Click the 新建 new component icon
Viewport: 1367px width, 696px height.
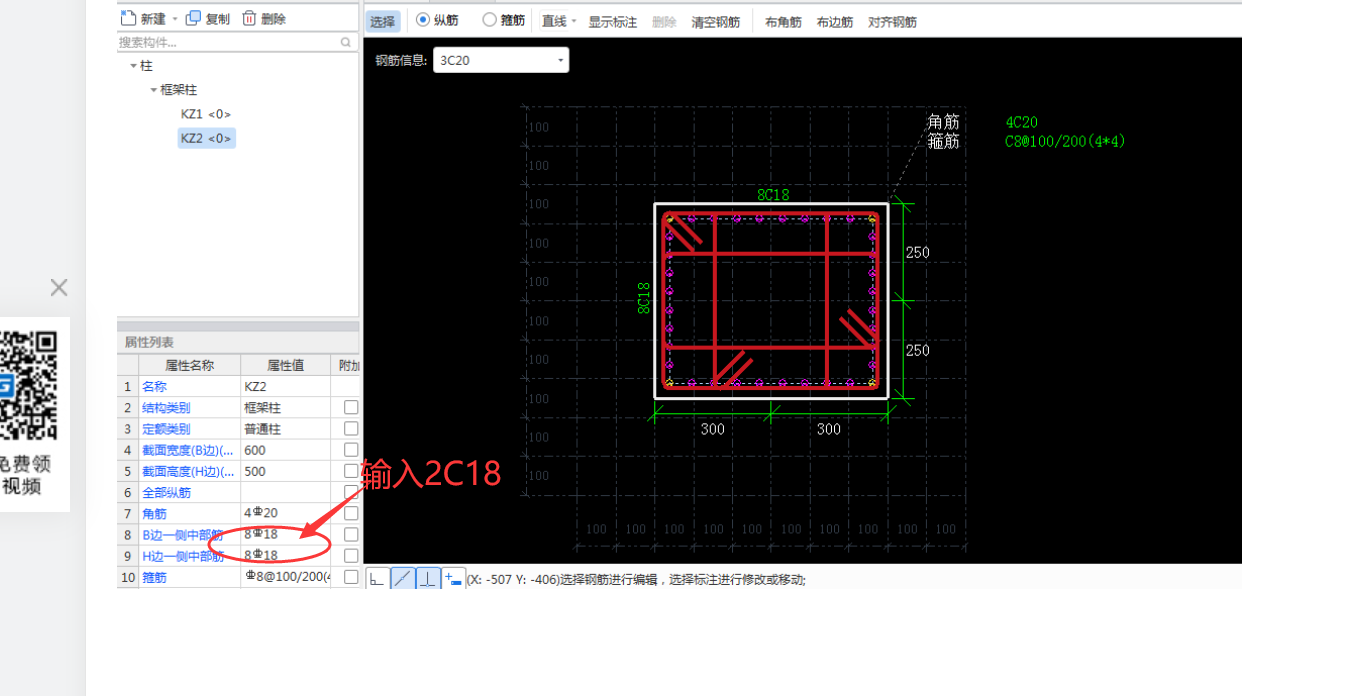[127, 18]
